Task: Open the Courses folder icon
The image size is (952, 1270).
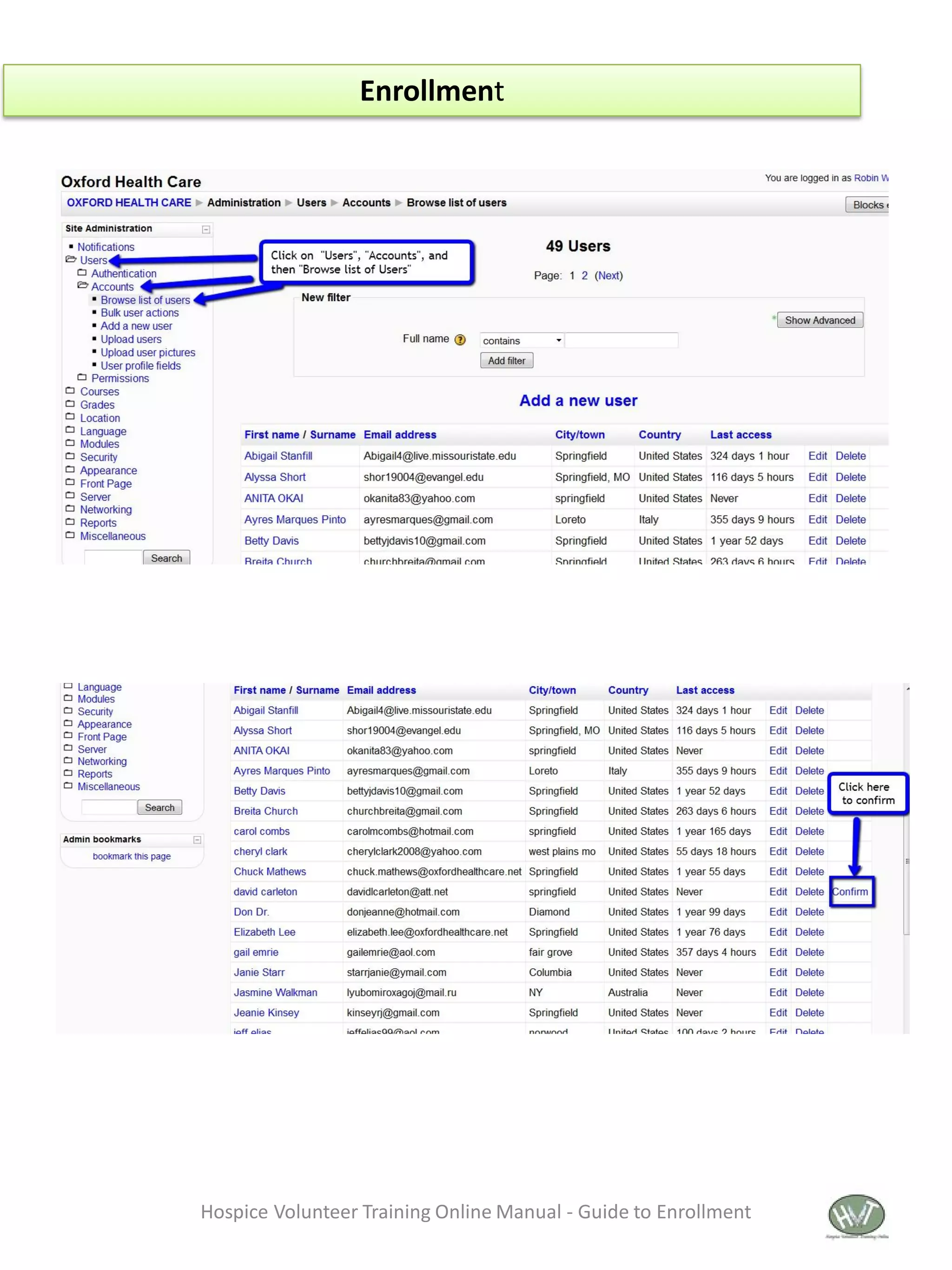Action: click(70, 391)
